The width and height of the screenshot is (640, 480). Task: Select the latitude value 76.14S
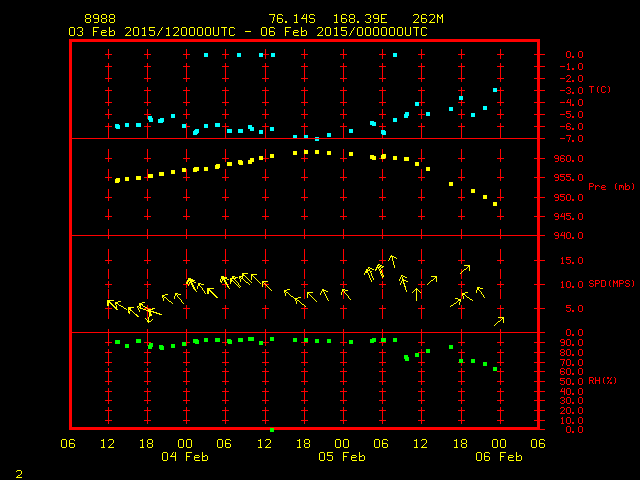(x=290, y=19)
